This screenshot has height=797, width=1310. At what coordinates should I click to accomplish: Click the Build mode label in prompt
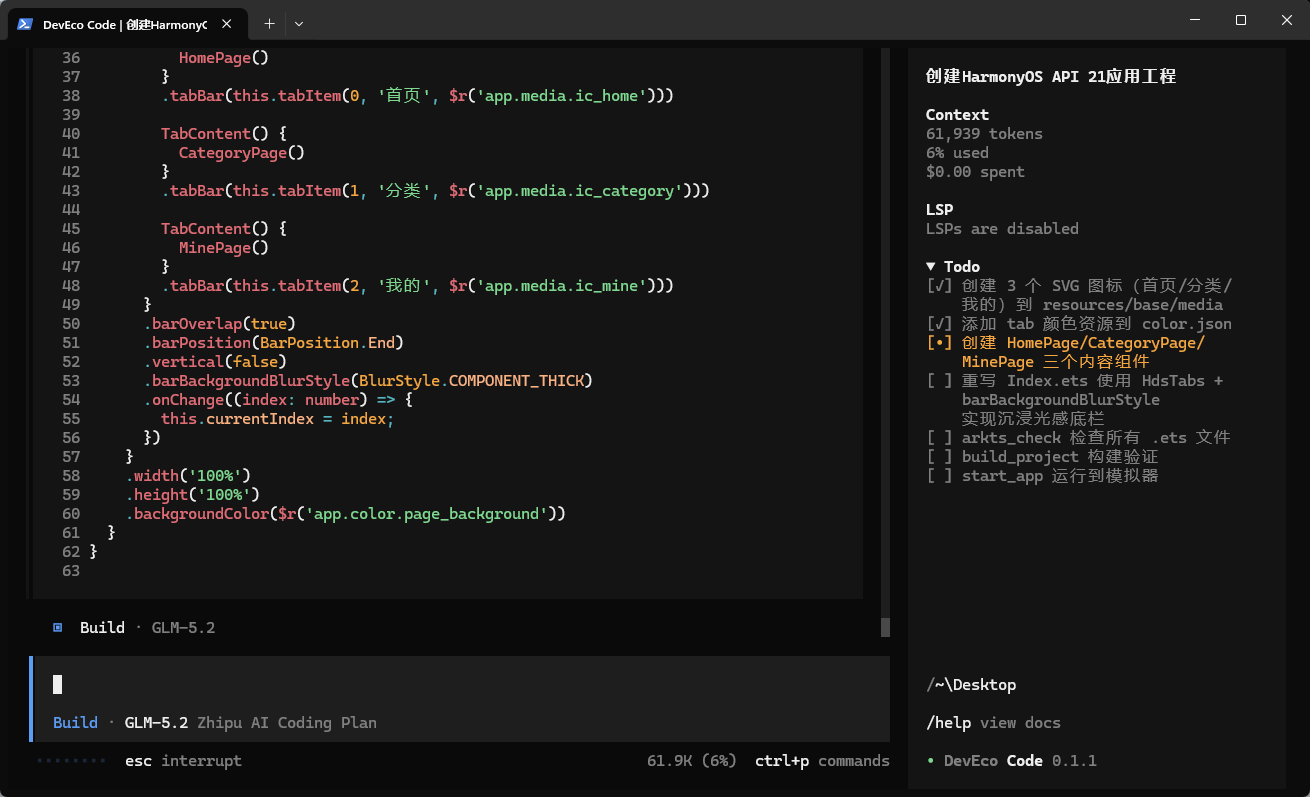[75, 722]
